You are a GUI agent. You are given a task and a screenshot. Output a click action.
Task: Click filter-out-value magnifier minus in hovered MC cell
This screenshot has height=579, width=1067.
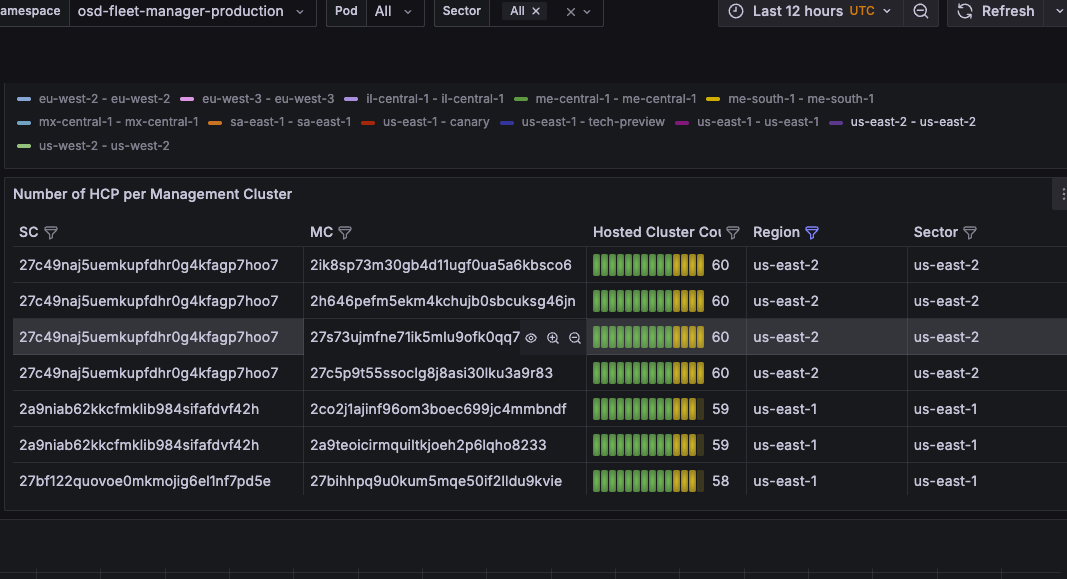pyautogui.click(x=575, y=338)
